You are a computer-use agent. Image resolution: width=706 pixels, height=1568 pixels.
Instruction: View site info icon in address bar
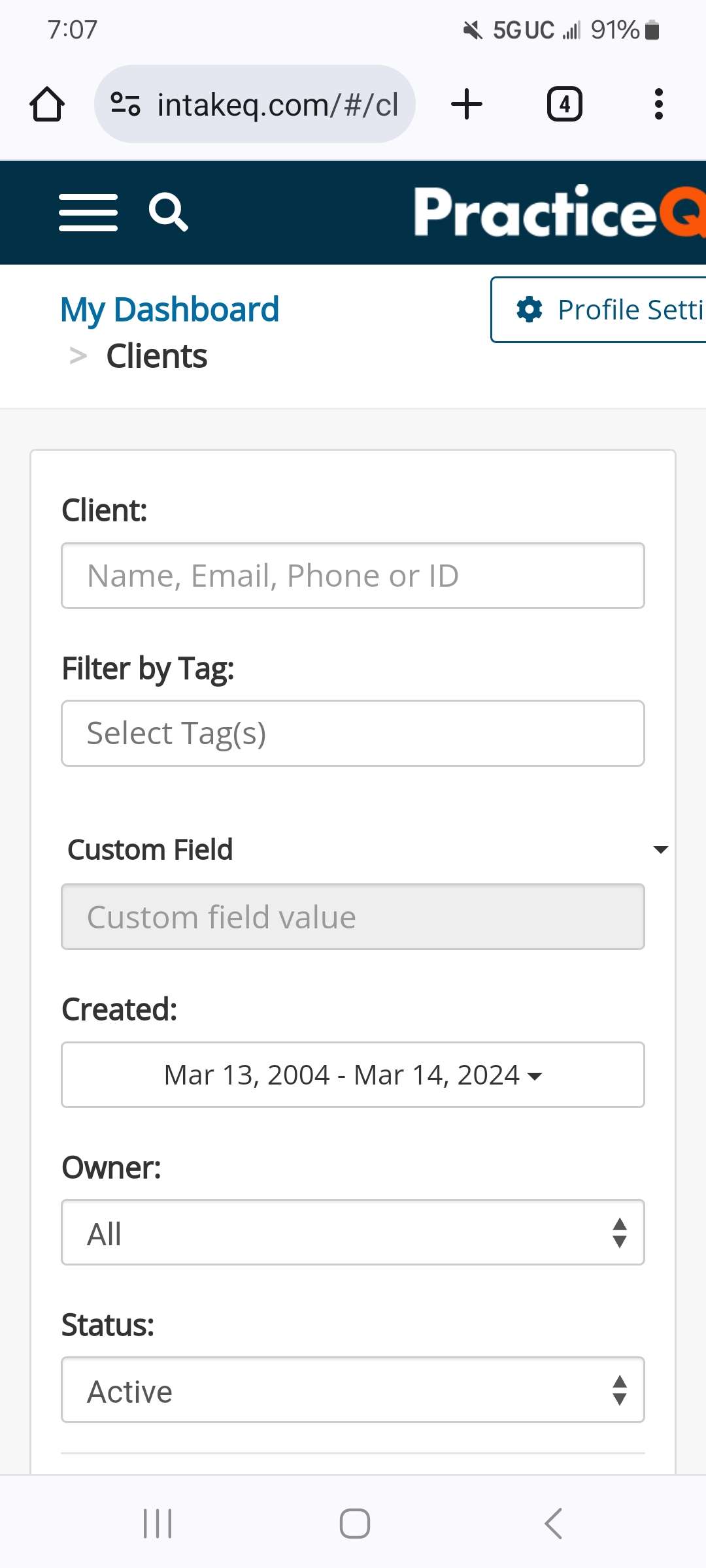[126, 105]
